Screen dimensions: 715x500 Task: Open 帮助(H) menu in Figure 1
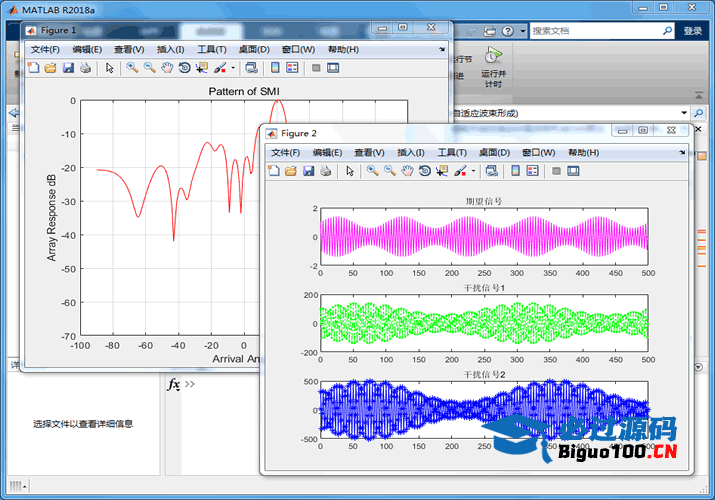click(x=343, y=49)
